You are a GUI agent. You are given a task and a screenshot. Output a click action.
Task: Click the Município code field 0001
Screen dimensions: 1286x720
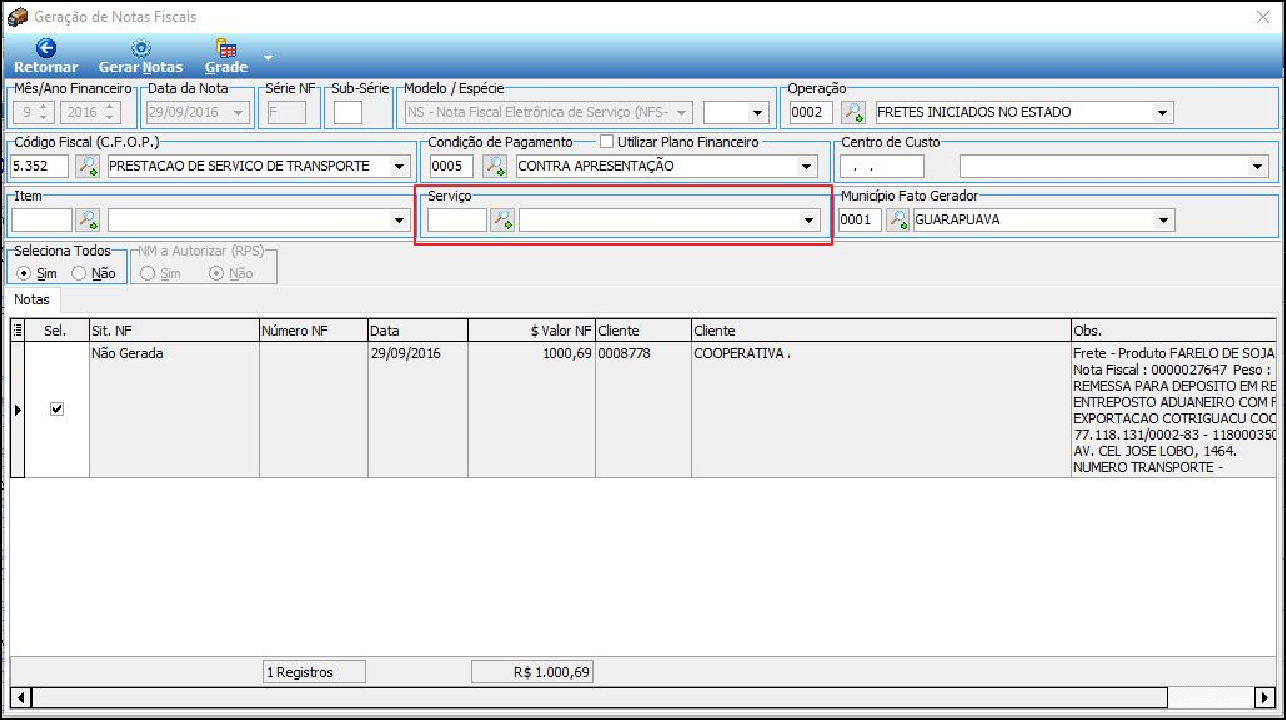pos(860,220)
